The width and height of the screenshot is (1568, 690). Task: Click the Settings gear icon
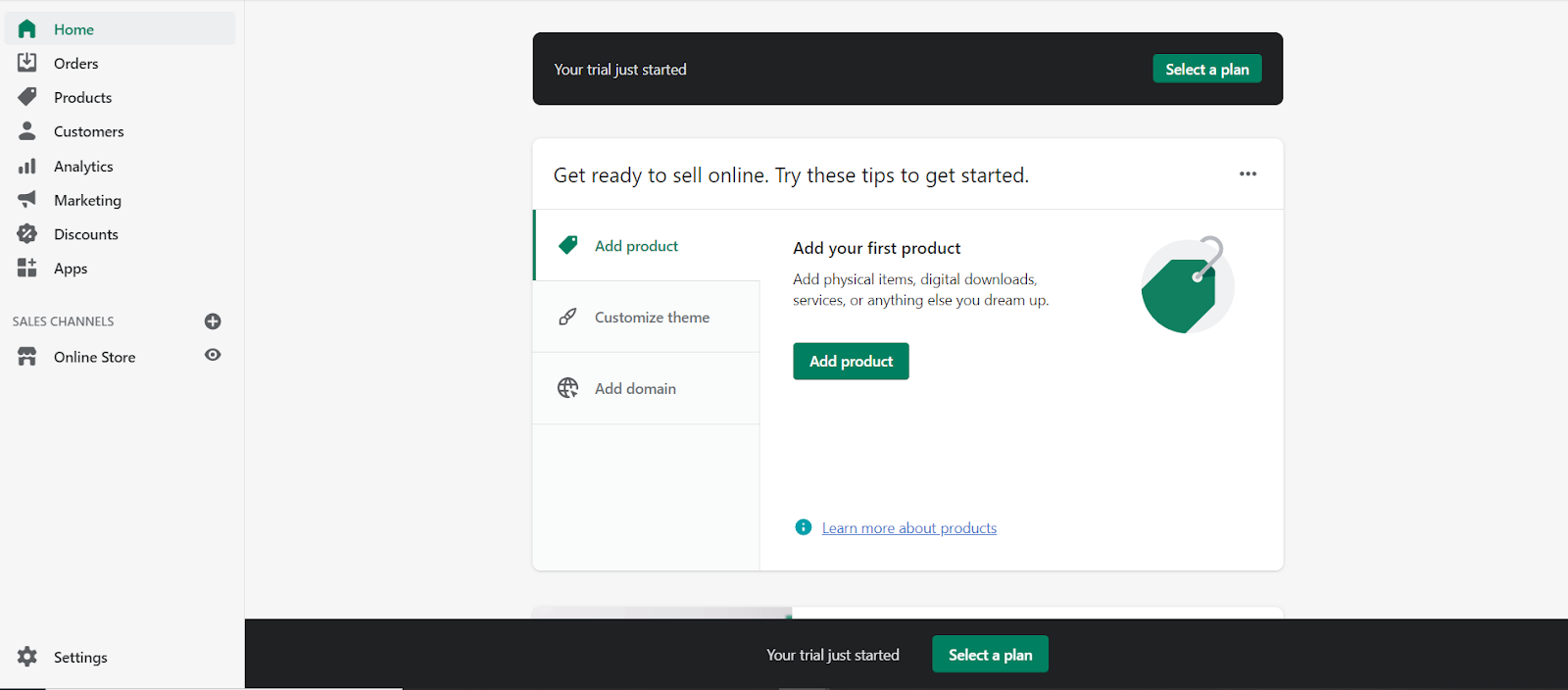(27, 657)
